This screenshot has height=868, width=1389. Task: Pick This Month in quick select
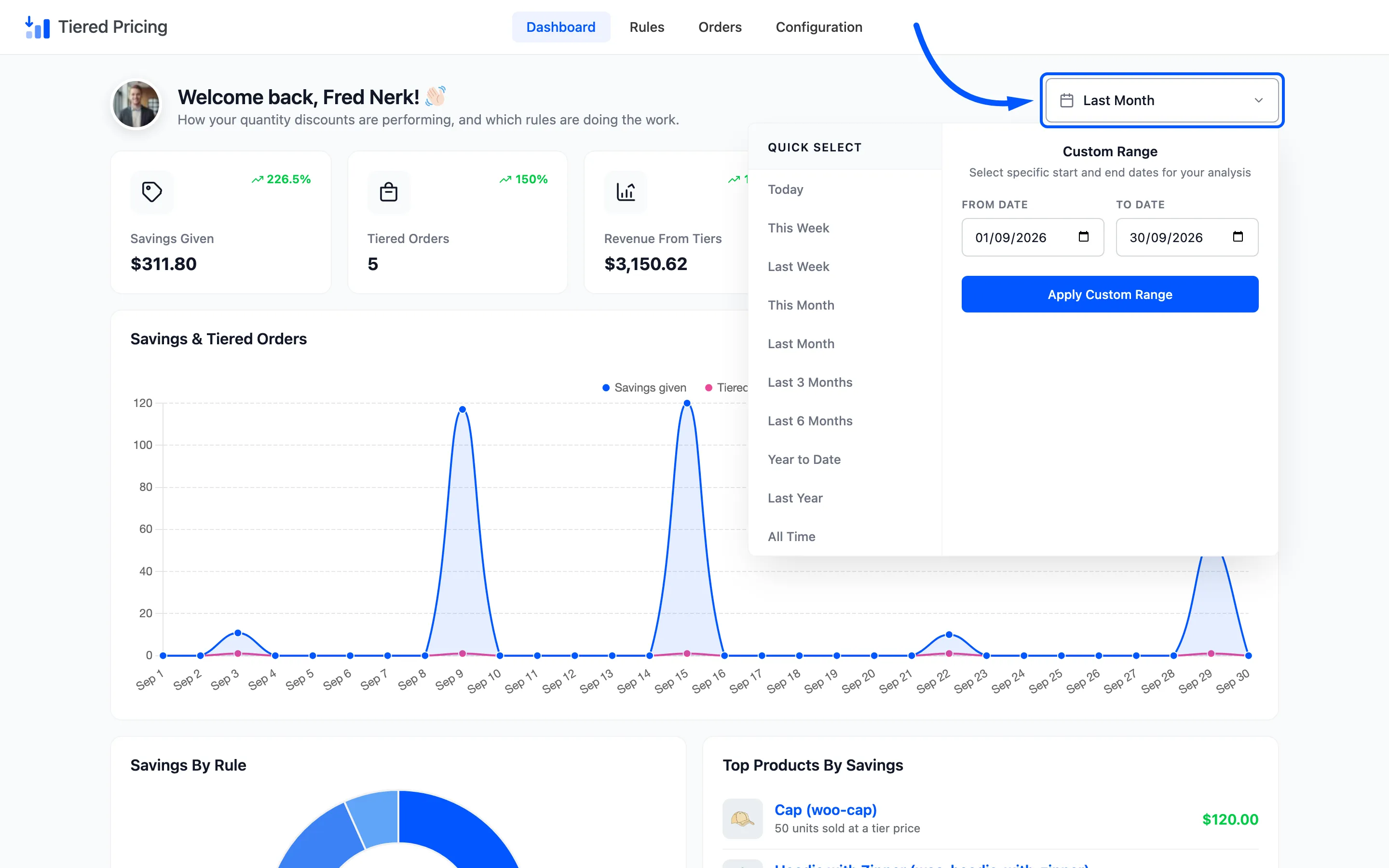tap(845, 305)
